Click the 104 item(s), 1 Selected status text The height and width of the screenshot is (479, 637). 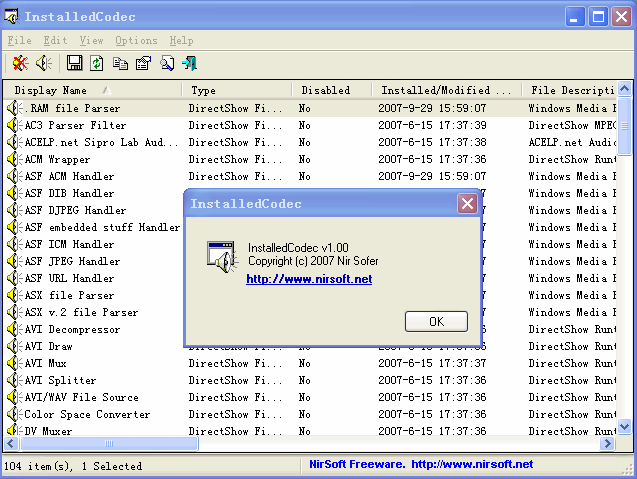73,466
